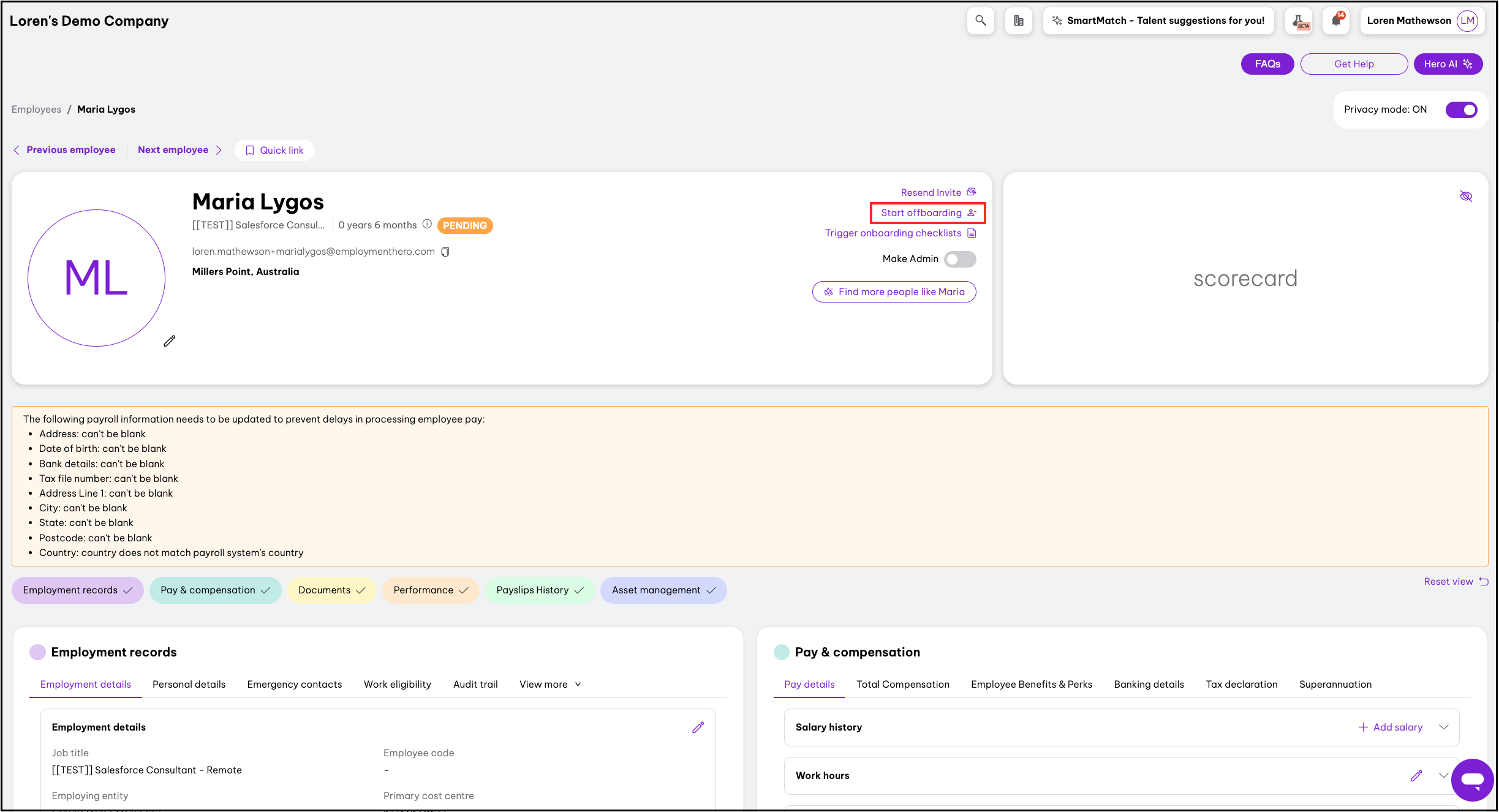Copy the employee email address icon
This screenshot has width=1499, height=812.
tap(445, 252)
